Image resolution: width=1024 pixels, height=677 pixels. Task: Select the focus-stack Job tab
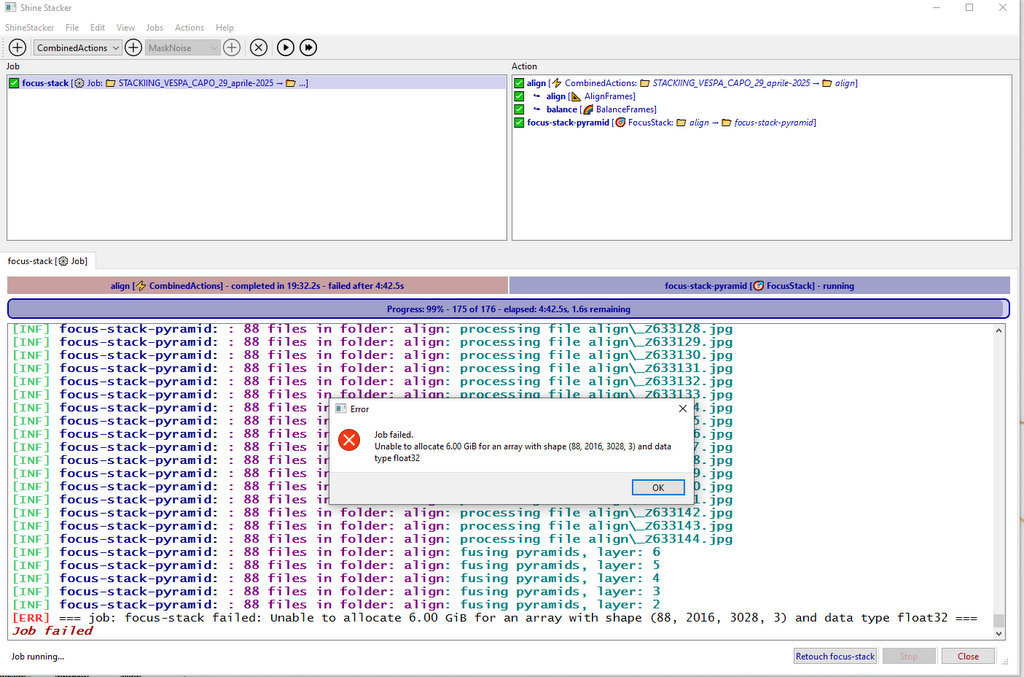tap(47, 261)
